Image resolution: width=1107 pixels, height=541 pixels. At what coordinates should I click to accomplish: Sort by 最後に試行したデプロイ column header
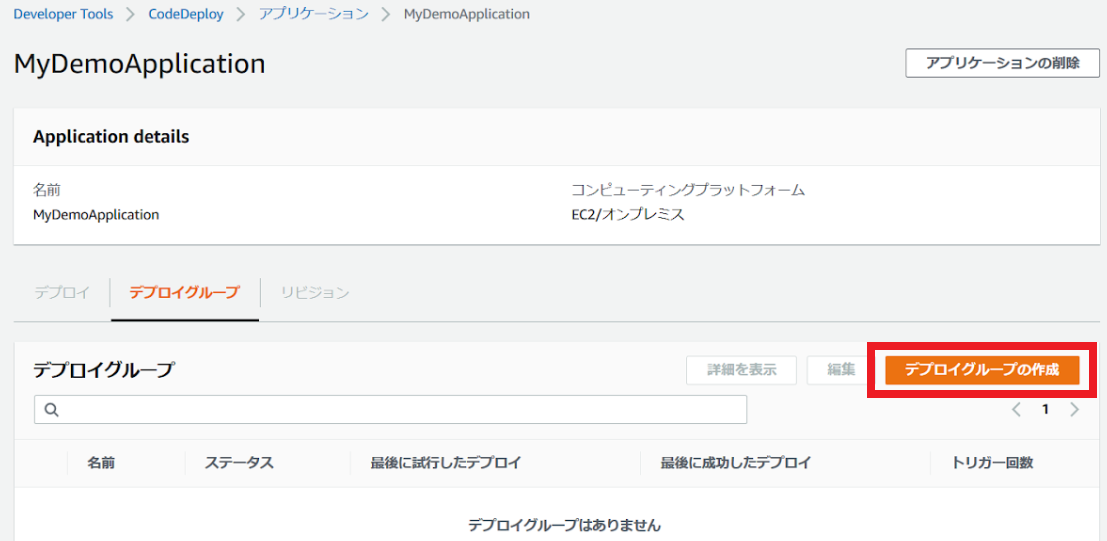click(x=445, y=463)
